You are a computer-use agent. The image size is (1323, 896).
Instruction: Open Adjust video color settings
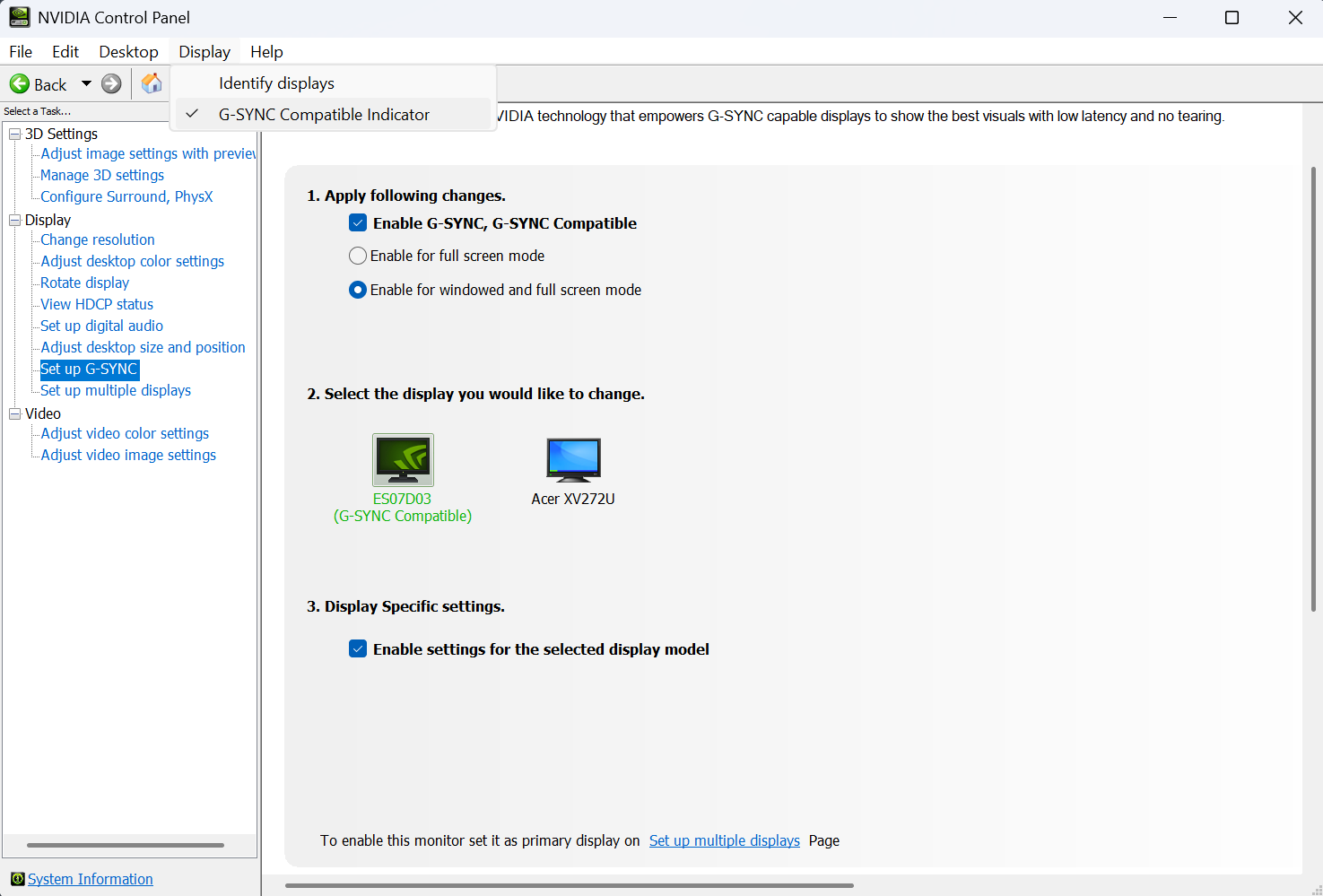(x=125, y=434)
